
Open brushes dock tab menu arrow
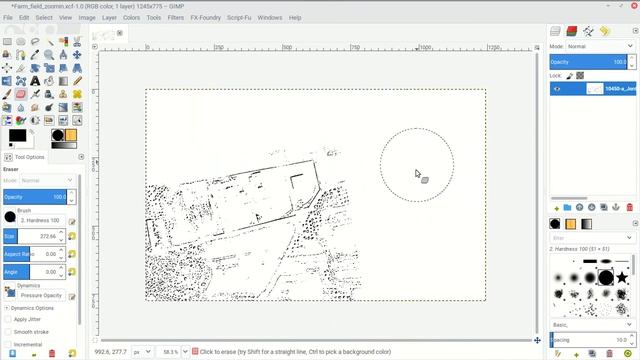[636, 223]
